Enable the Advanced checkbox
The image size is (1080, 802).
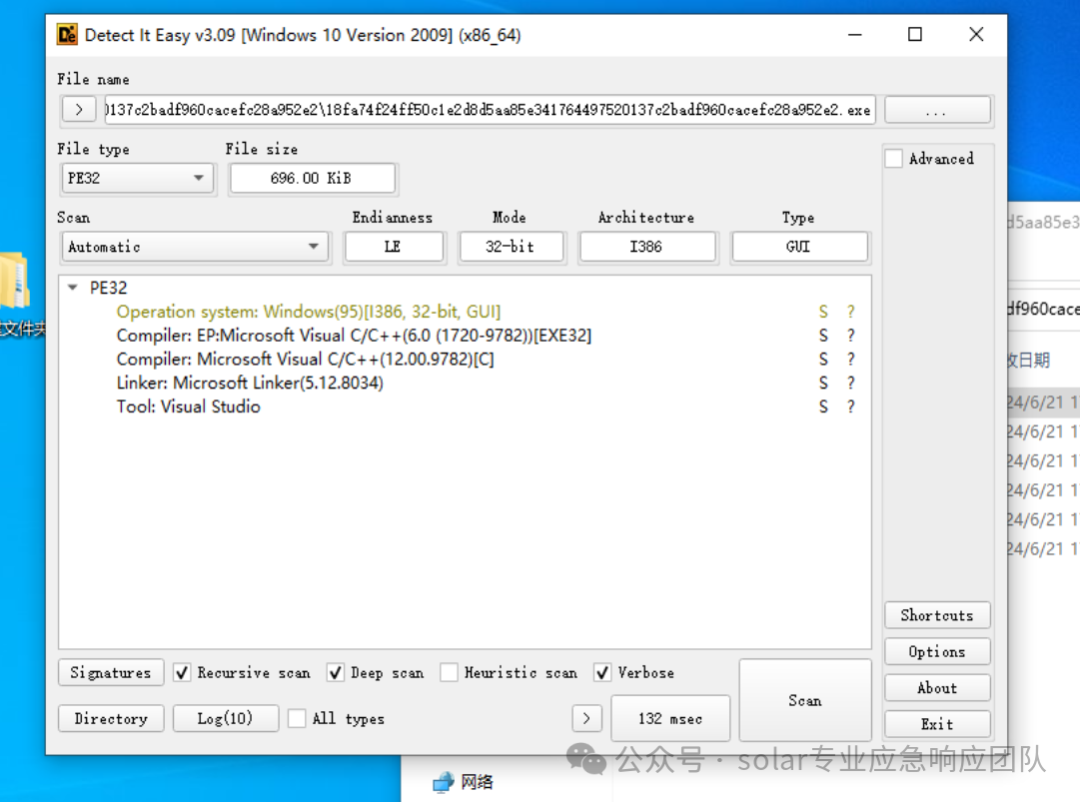coord(894,158)
